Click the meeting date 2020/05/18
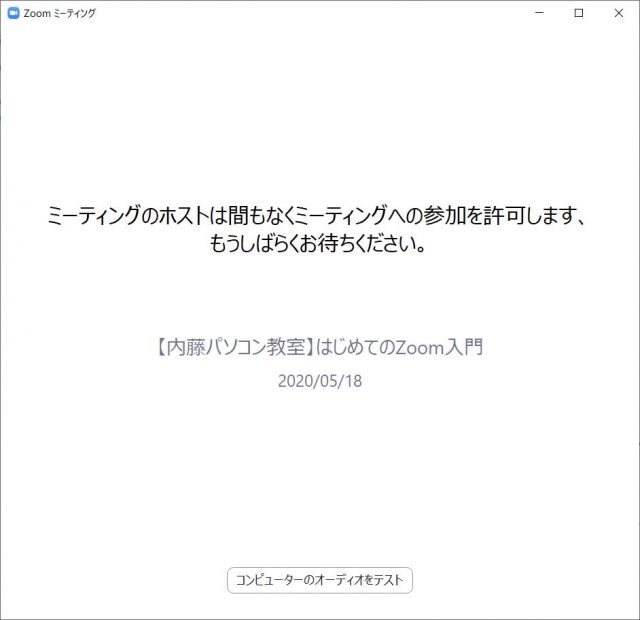The height and width of the screenshot is (620, 640). click(320, 381)
